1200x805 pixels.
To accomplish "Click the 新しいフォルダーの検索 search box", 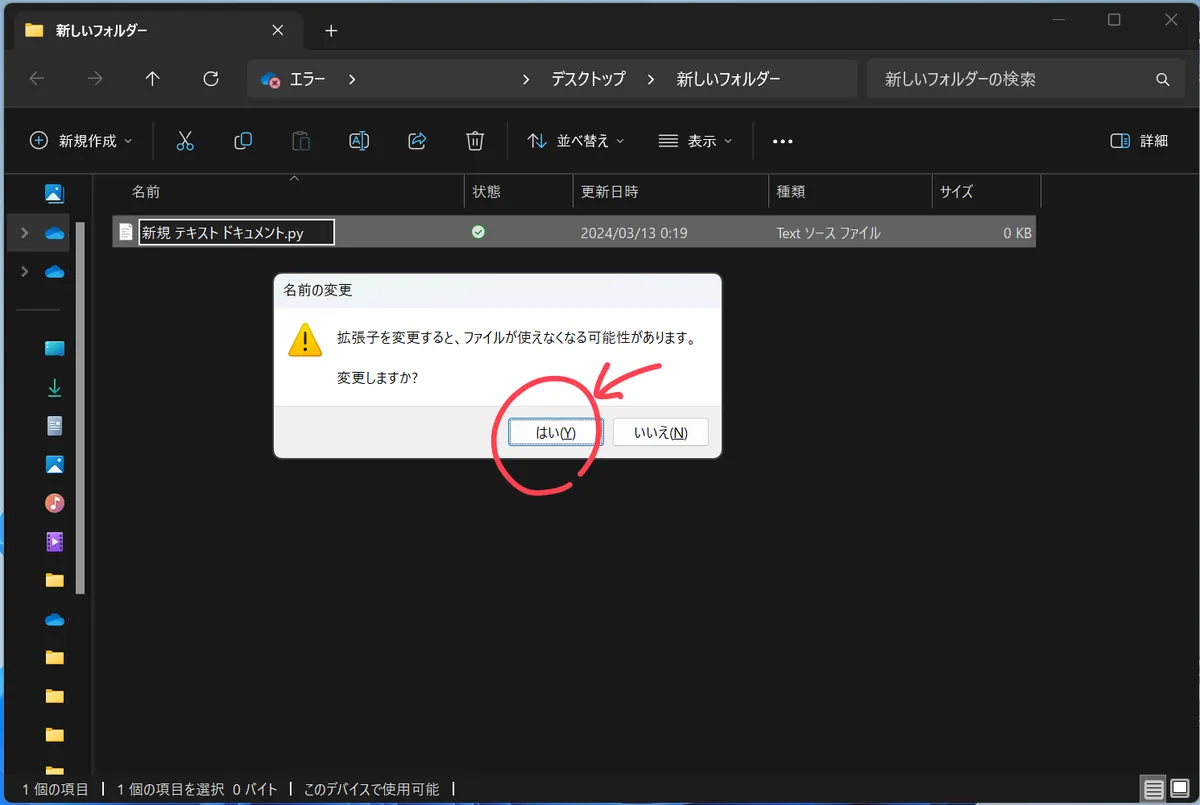I will (x=1010, y=79).
